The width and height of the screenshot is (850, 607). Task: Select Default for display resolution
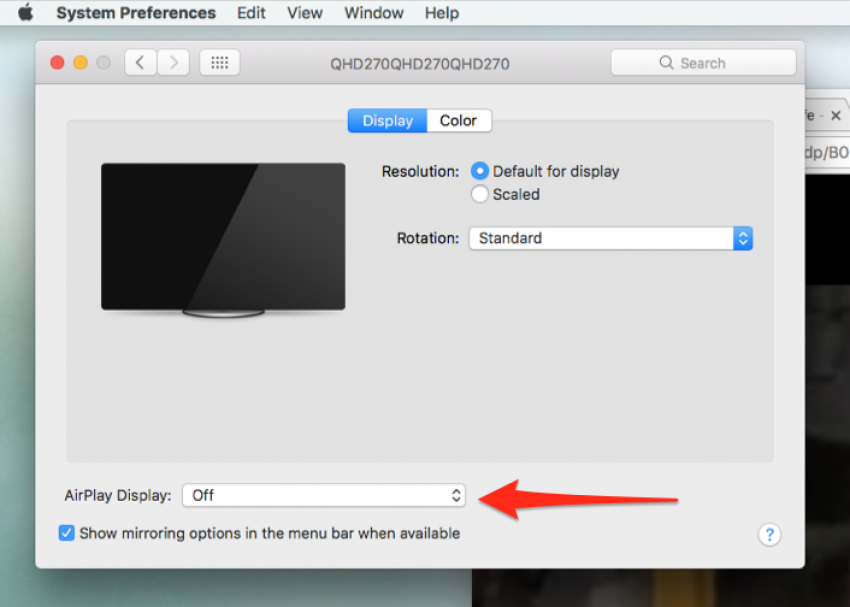coord(480,171)
